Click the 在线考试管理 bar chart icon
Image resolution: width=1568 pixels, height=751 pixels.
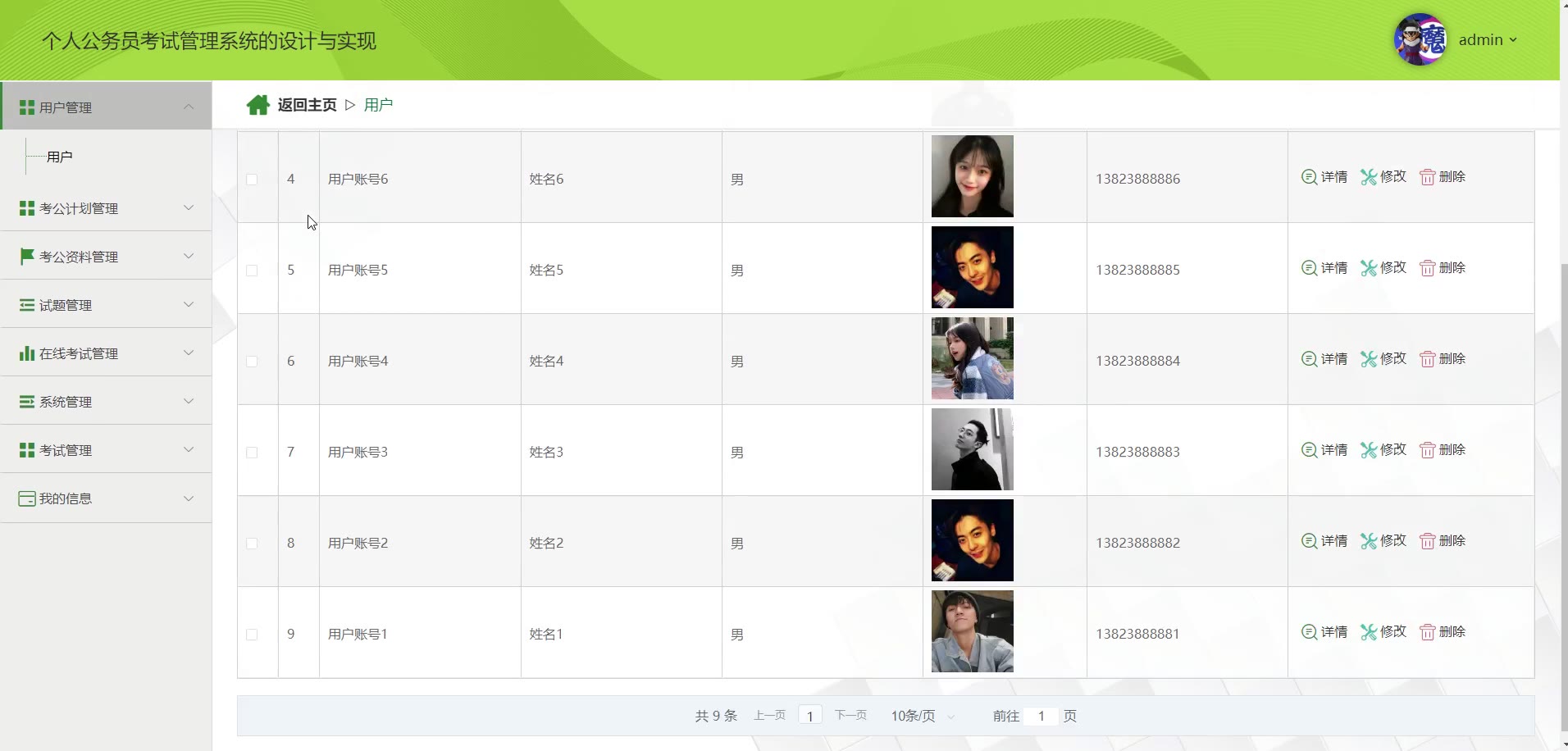coord(27,353)
